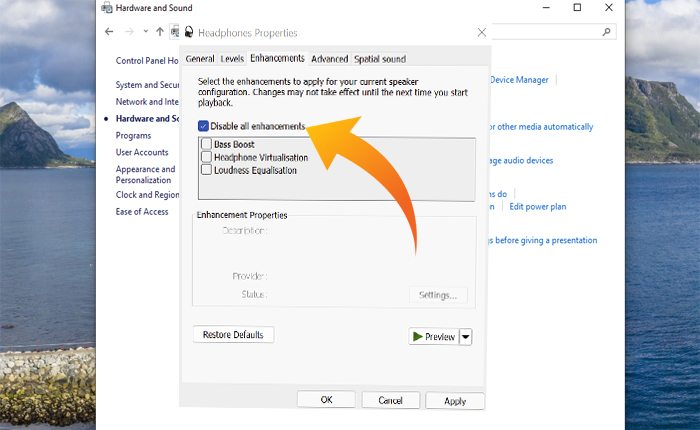
Task: Switch to the Levels tab
Action: (x=232, y=59)
